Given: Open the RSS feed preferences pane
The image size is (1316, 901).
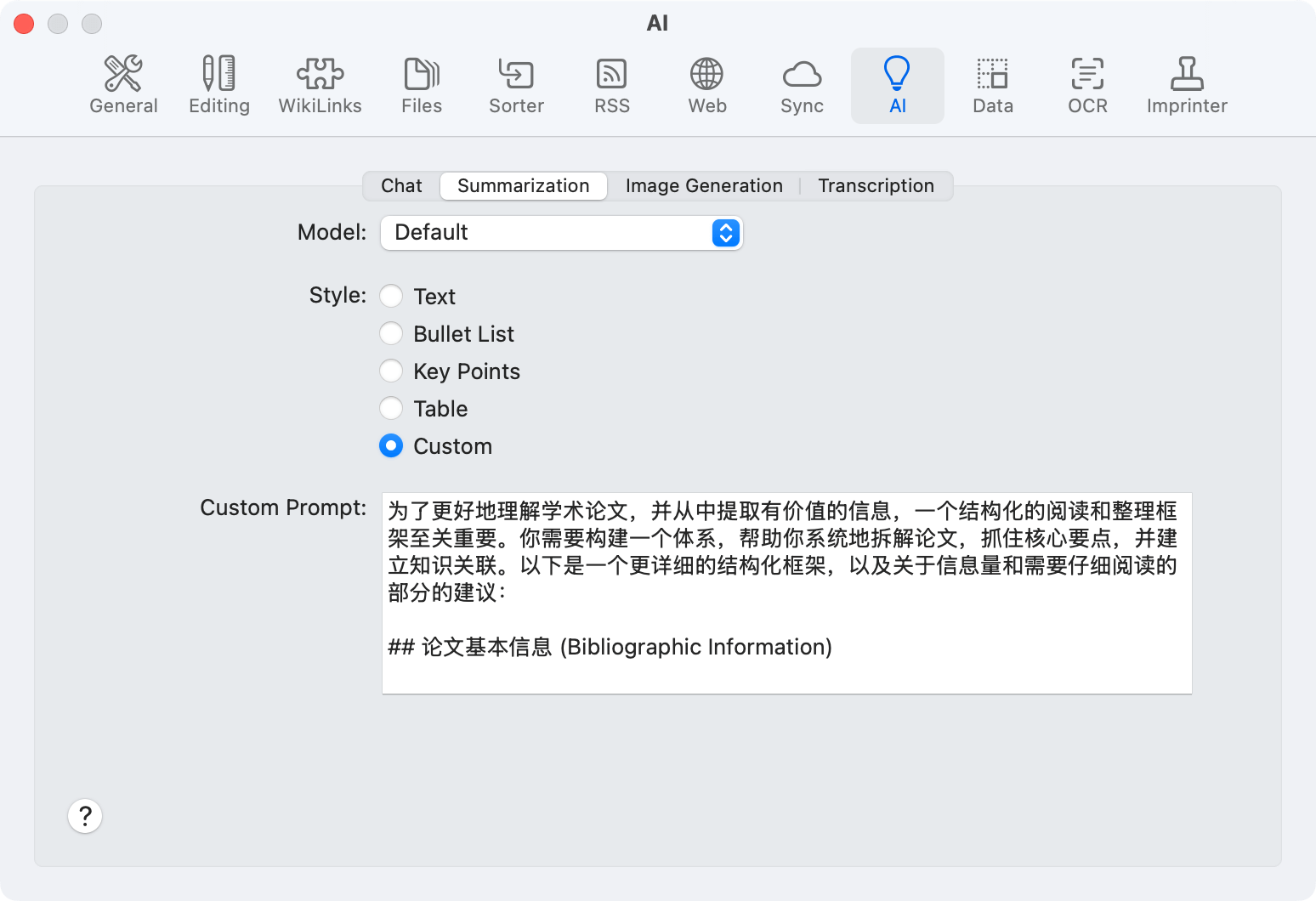Looking at the screenshot, I should [x=612, y=85].
